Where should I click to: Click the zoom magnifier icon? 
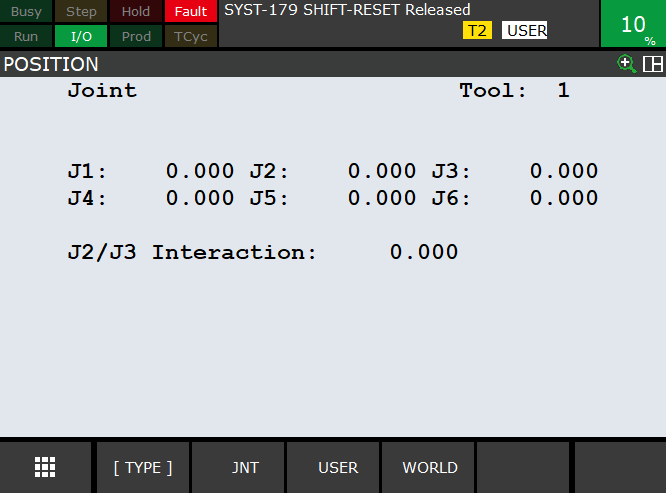627,64
